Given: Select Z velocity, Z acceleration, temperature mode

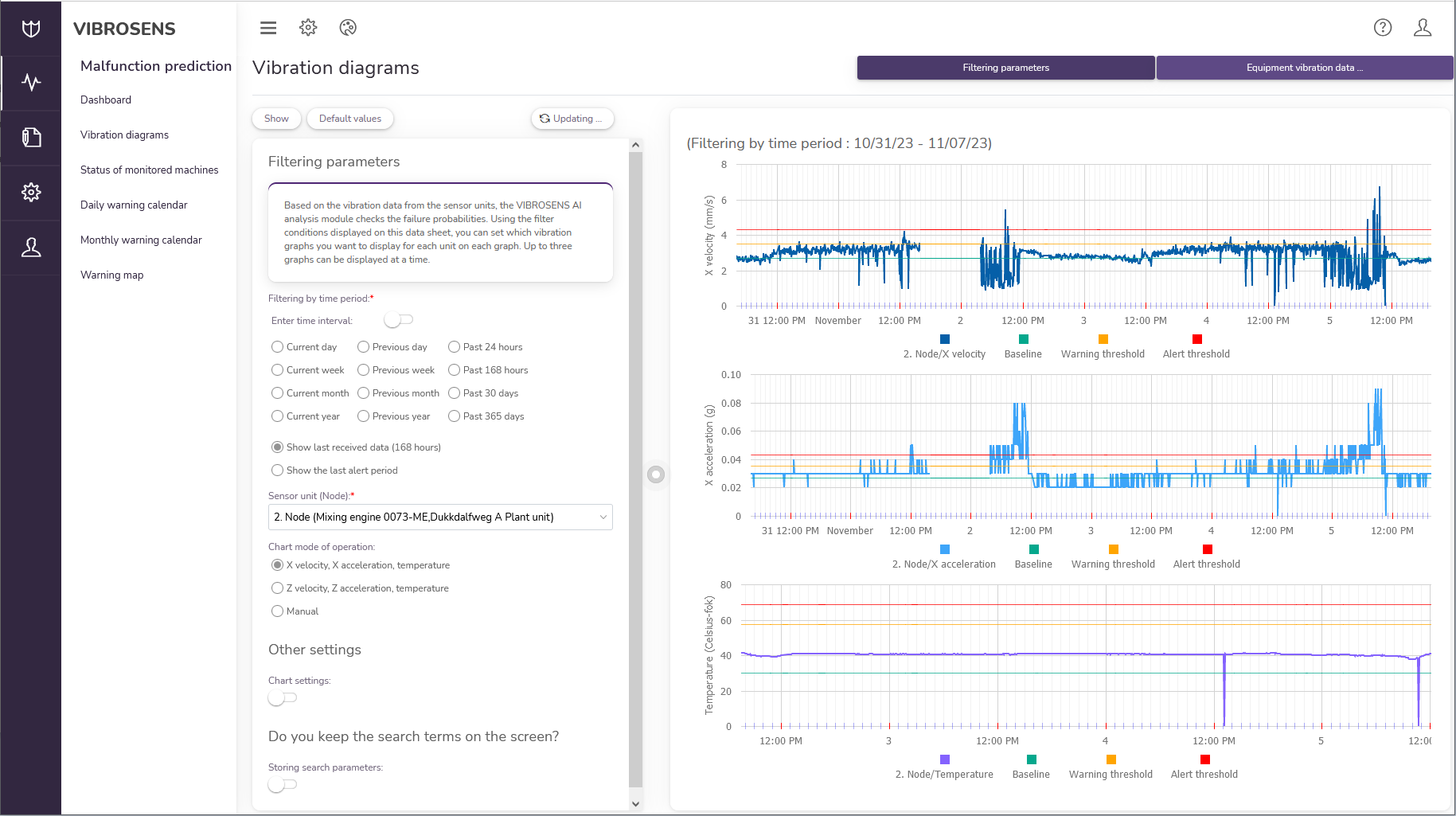Looking at the screenshot, I should click(x=278, y=588).
